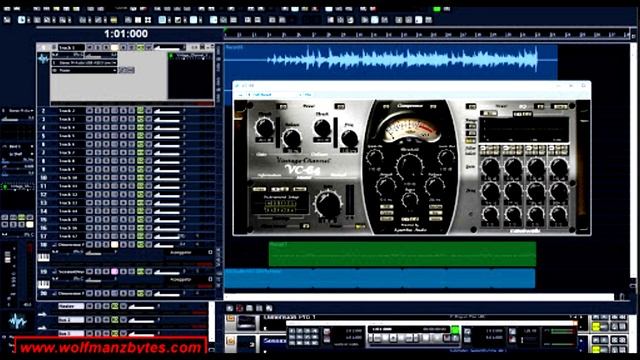The image size is (640, 360).
Task: Click the timeline measure ruler
Action: click(x=427, y=35)
